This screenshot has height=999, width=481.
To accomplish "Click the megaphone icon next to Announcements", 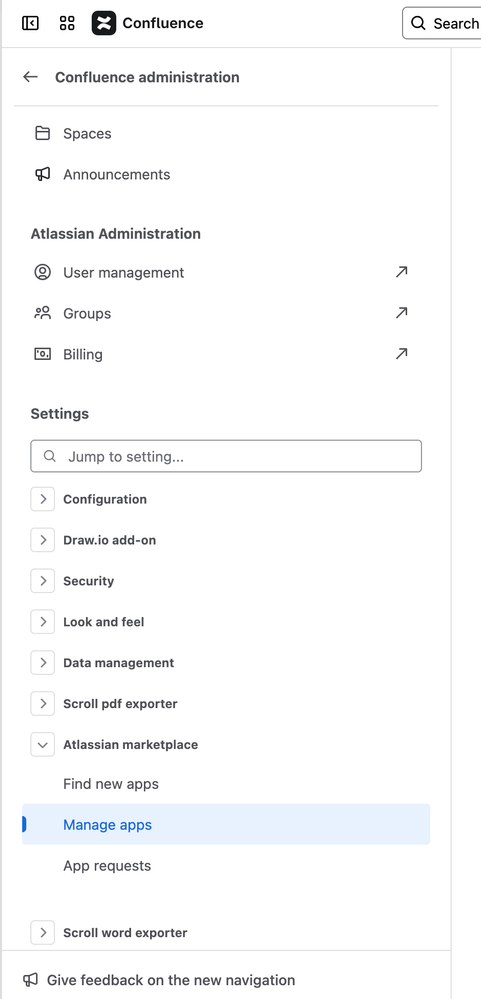I will click(42, 174).
